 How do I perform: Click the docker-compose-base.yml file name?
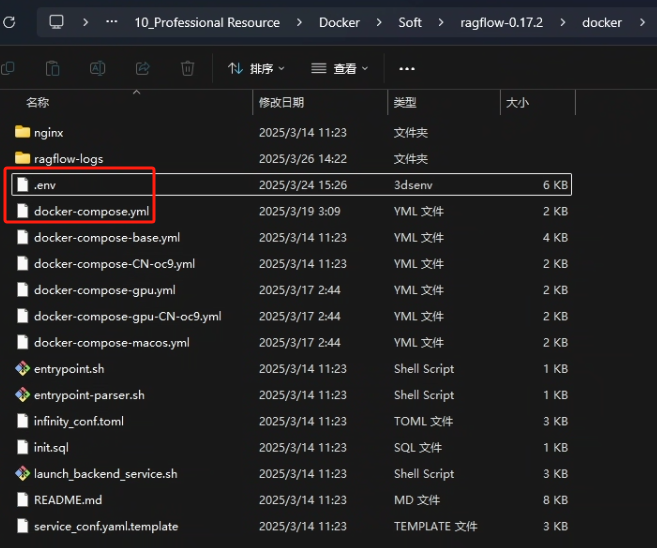click(107, 238)
